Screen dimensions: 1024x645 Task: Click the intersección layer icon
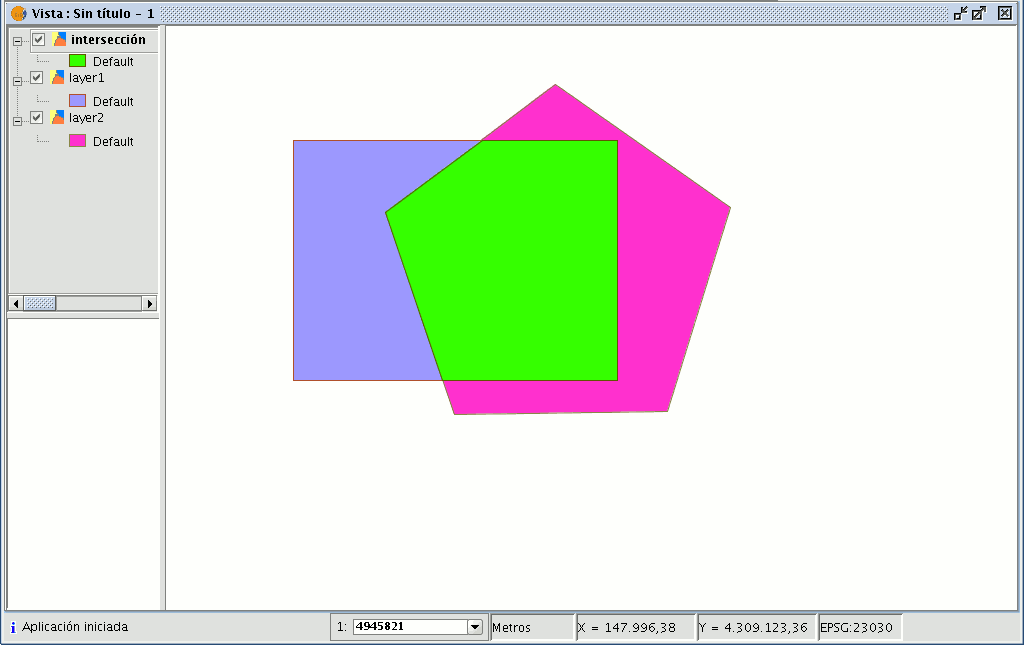pyautogui.click(x=59, y=39)
